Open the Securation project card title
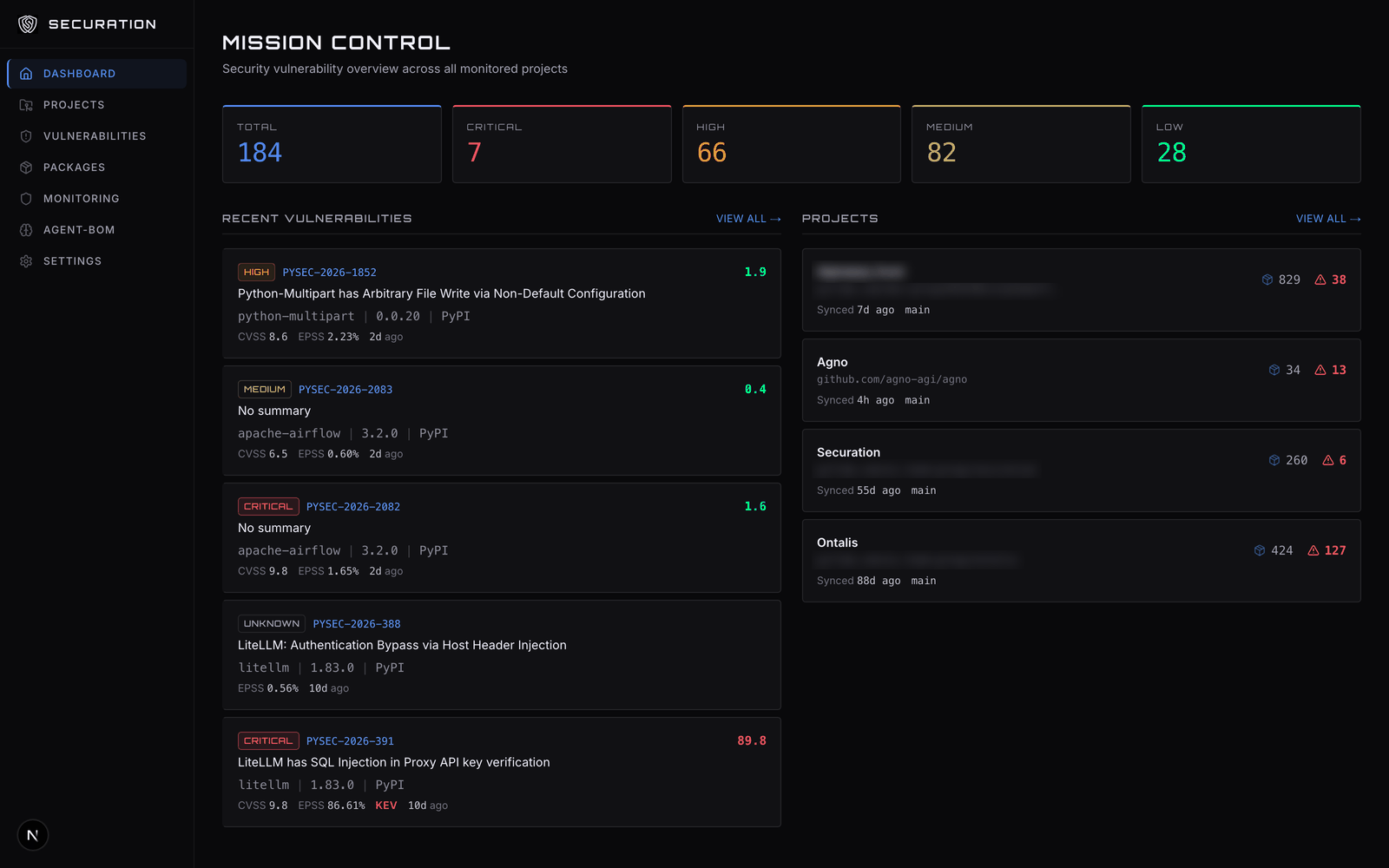1389x868 pixels. (x=848, y=452)
